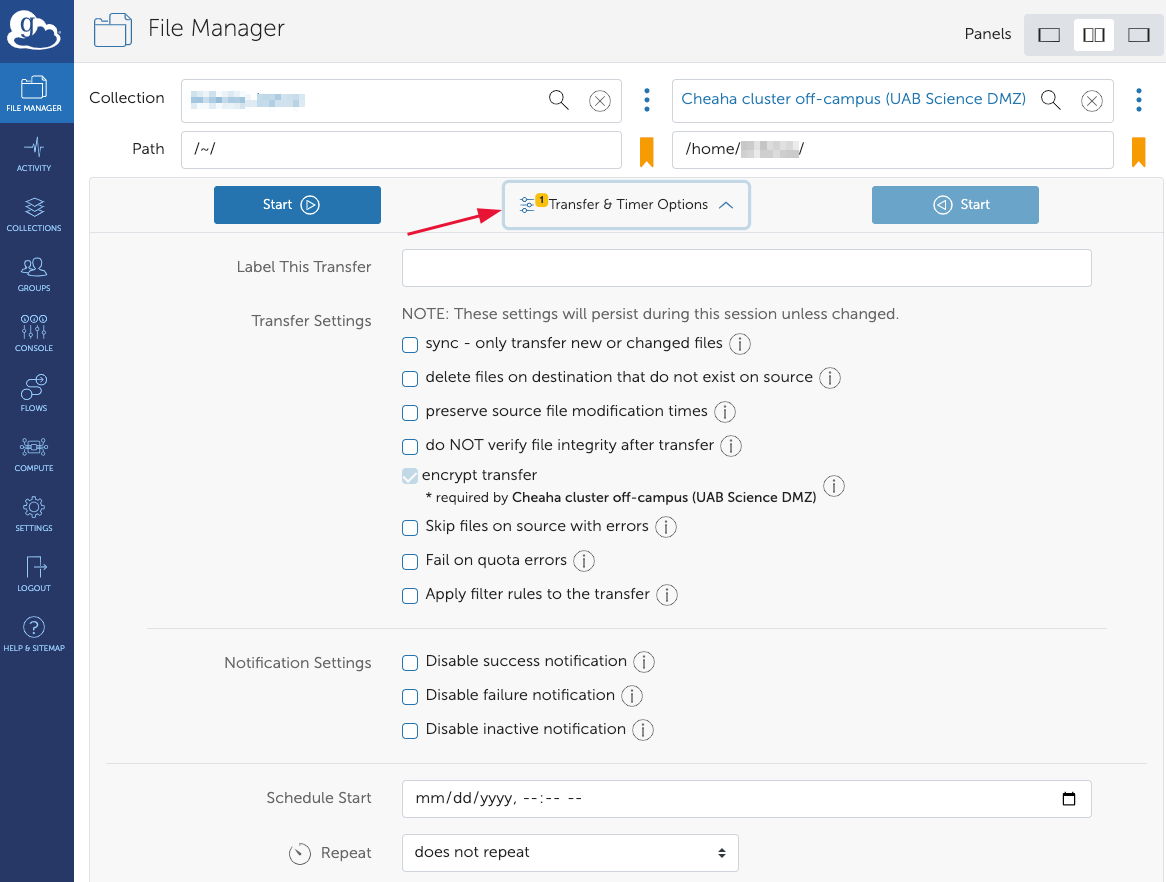Switch to single left panel layout

(x=1049, y=35)
